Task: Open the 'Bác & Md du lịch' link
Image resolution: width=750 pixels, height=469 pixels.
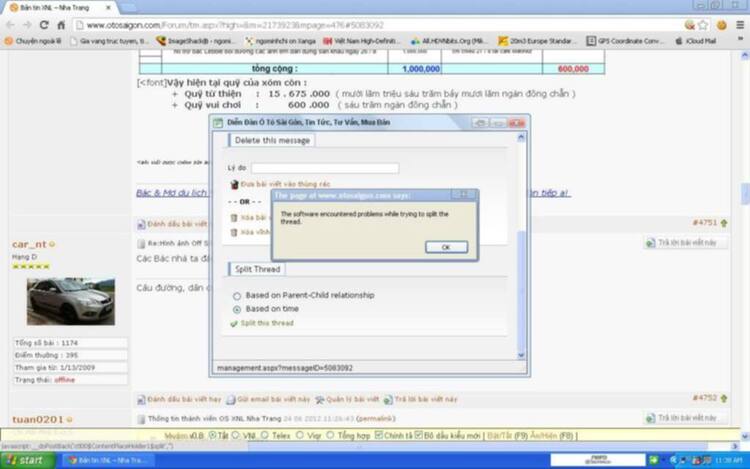Action: [172, 193]
